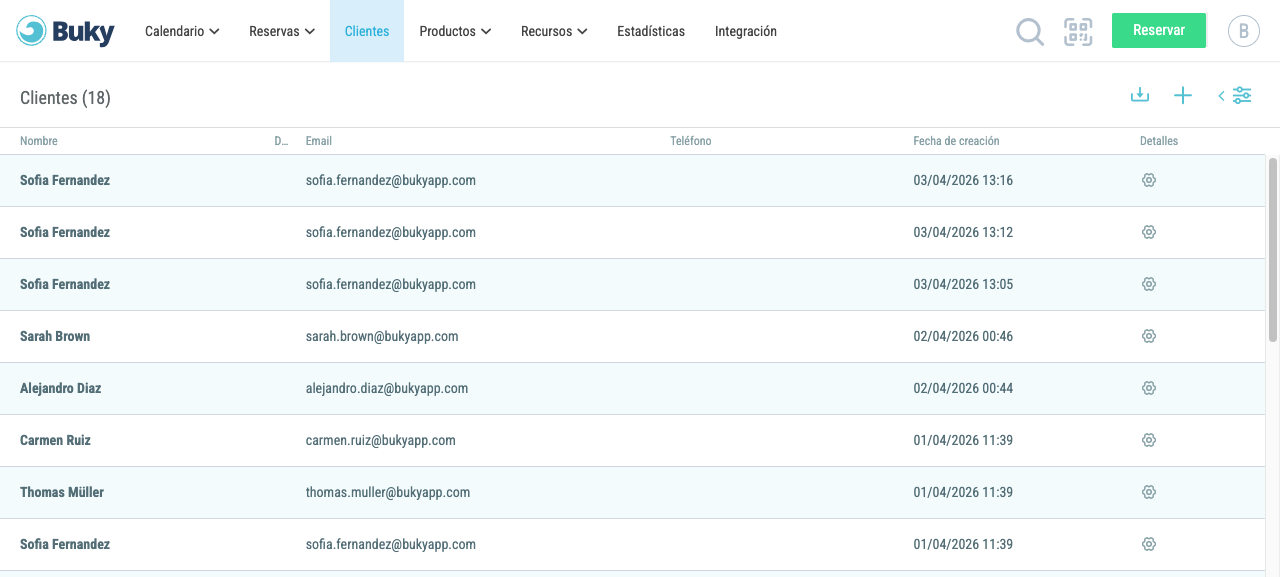Expand the Reservas dropdown menu
The image size is (1280, 577).
[x=282, y=31]
